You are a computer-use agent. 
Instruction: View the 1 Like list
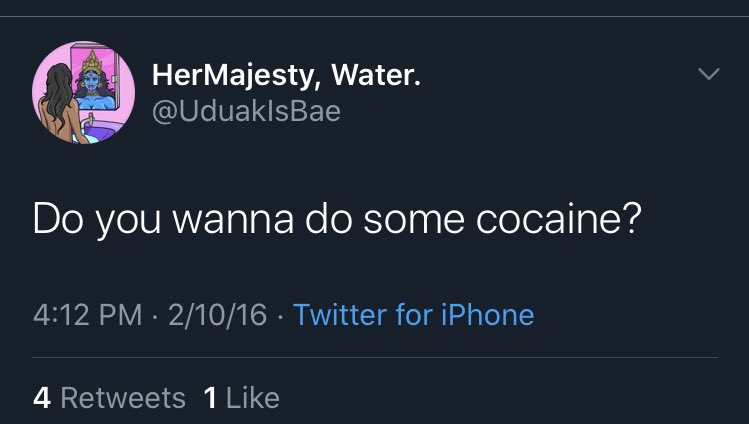point(241,397)
